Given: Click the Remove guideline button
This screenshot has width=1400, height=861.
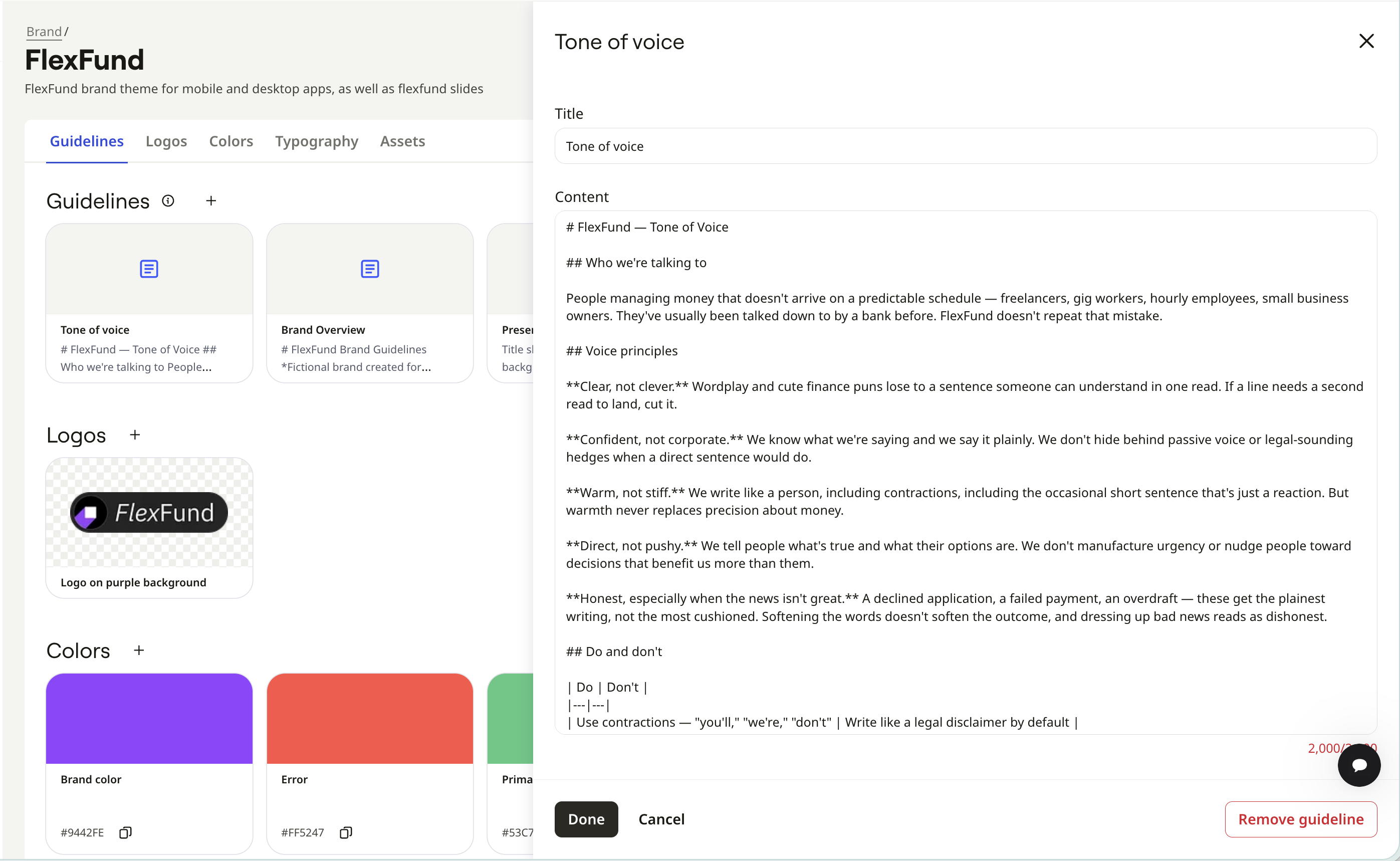Looking at the screenshot, I should 1300,819.
